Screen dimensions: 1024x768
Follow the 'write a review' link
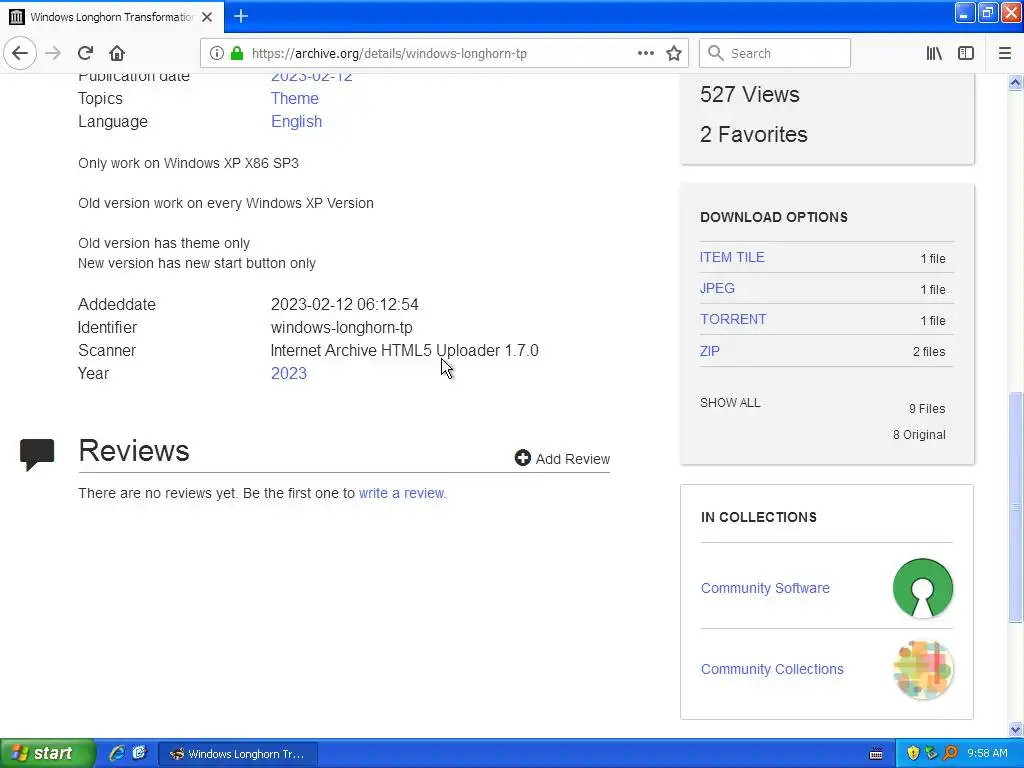tap(402, 493)
